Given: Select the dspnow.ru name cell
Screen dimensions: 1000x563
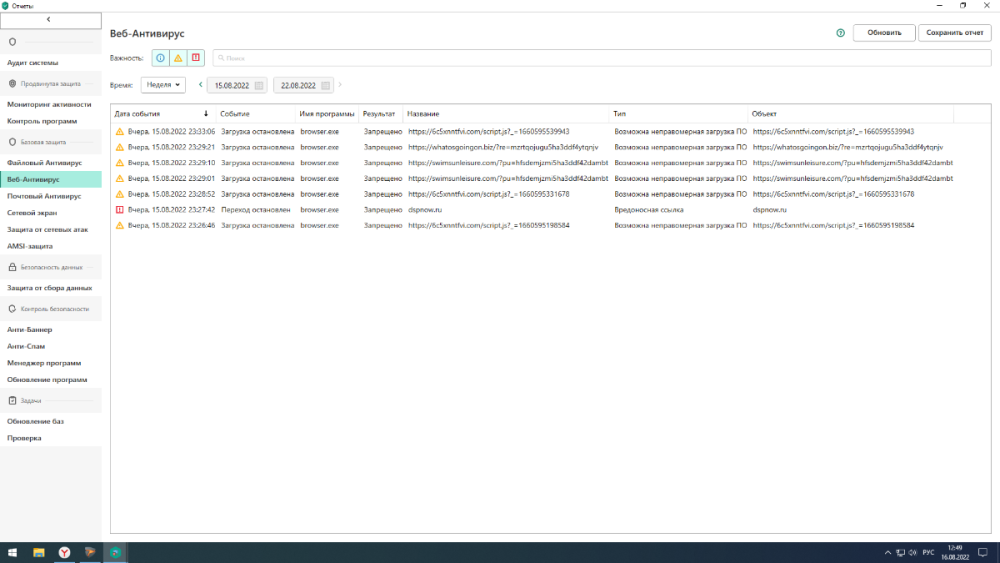Looking at the screenshot, I should coord(425,210).
